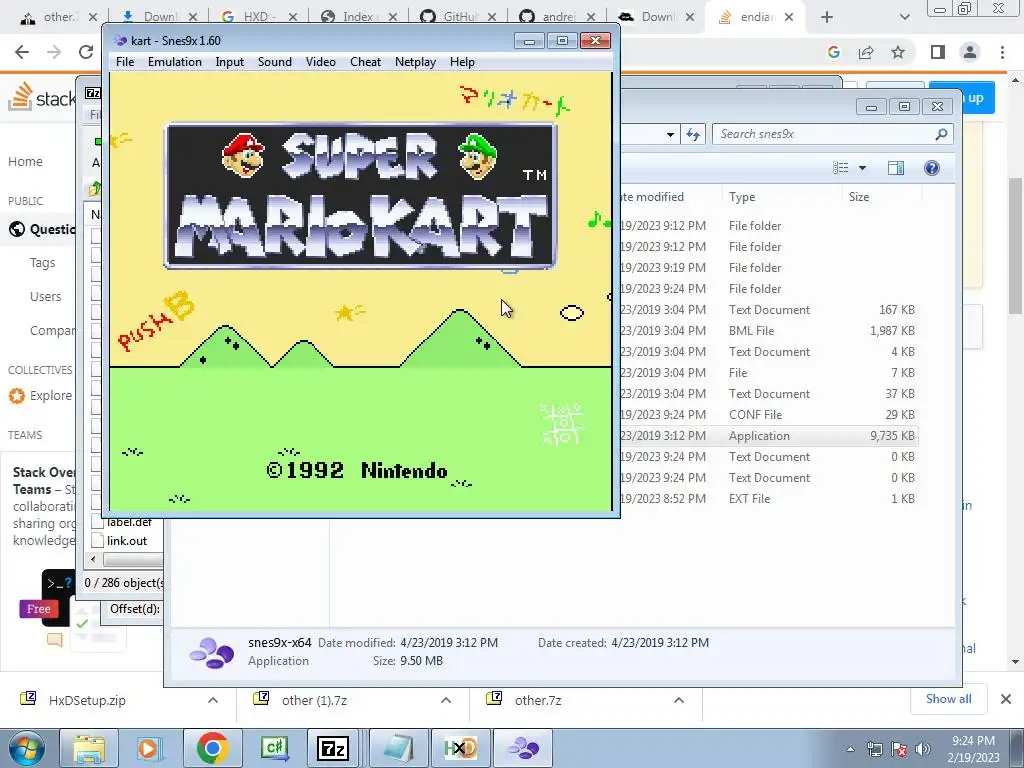
Task: Click the refresh button in Explorer address bar
Action: [x=693, y=135]
